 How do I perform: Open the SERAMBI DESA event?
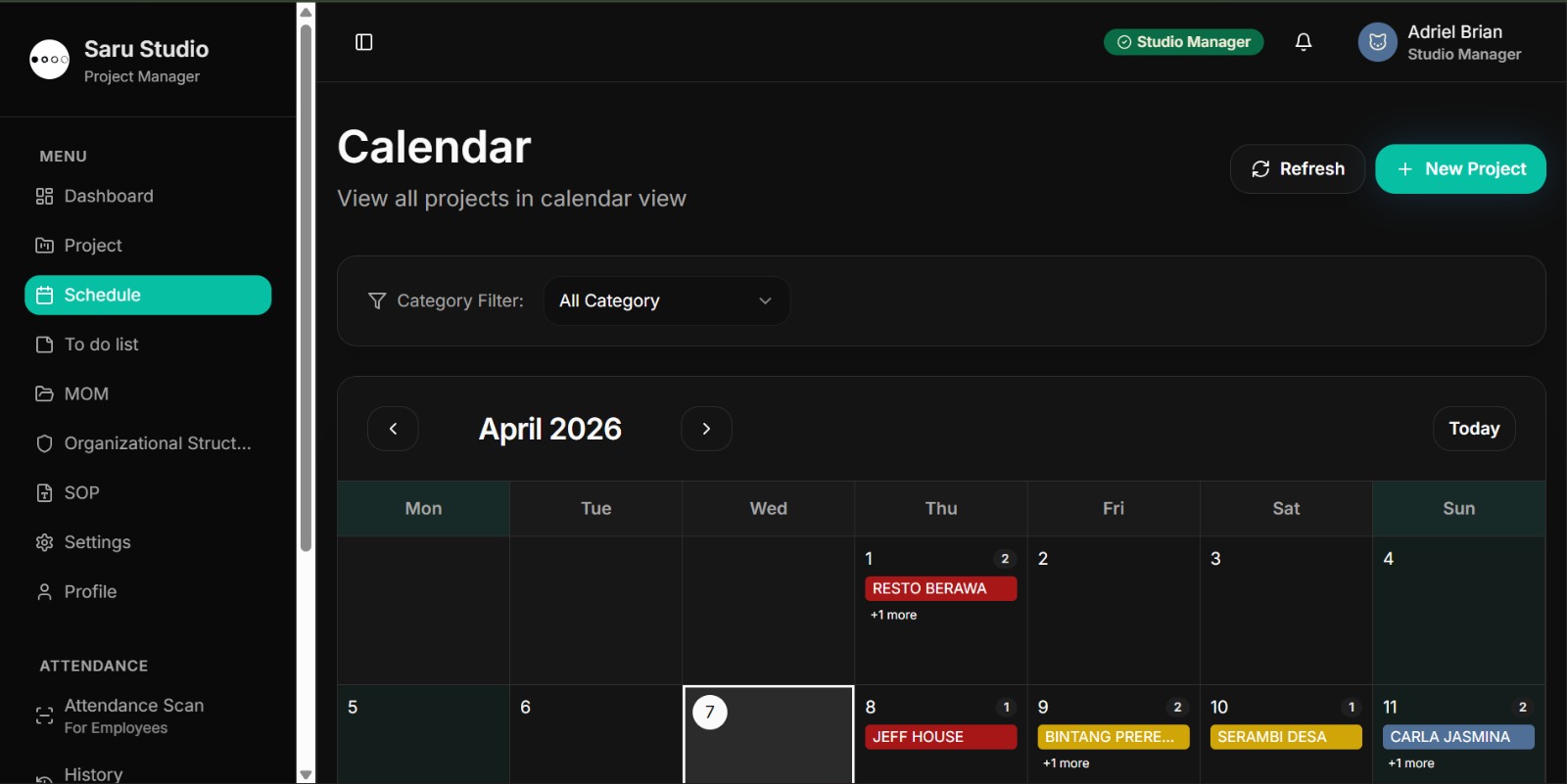(x=1286, y=737)
